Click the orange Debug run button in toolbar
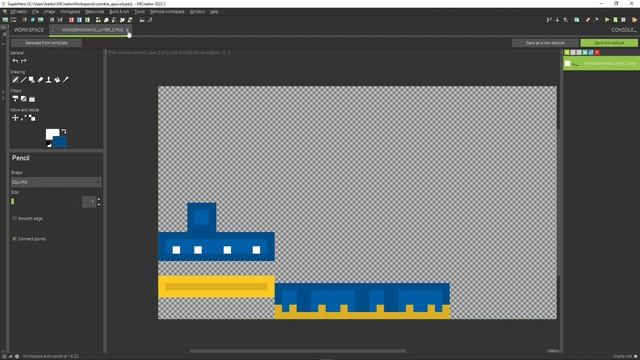 635,20
